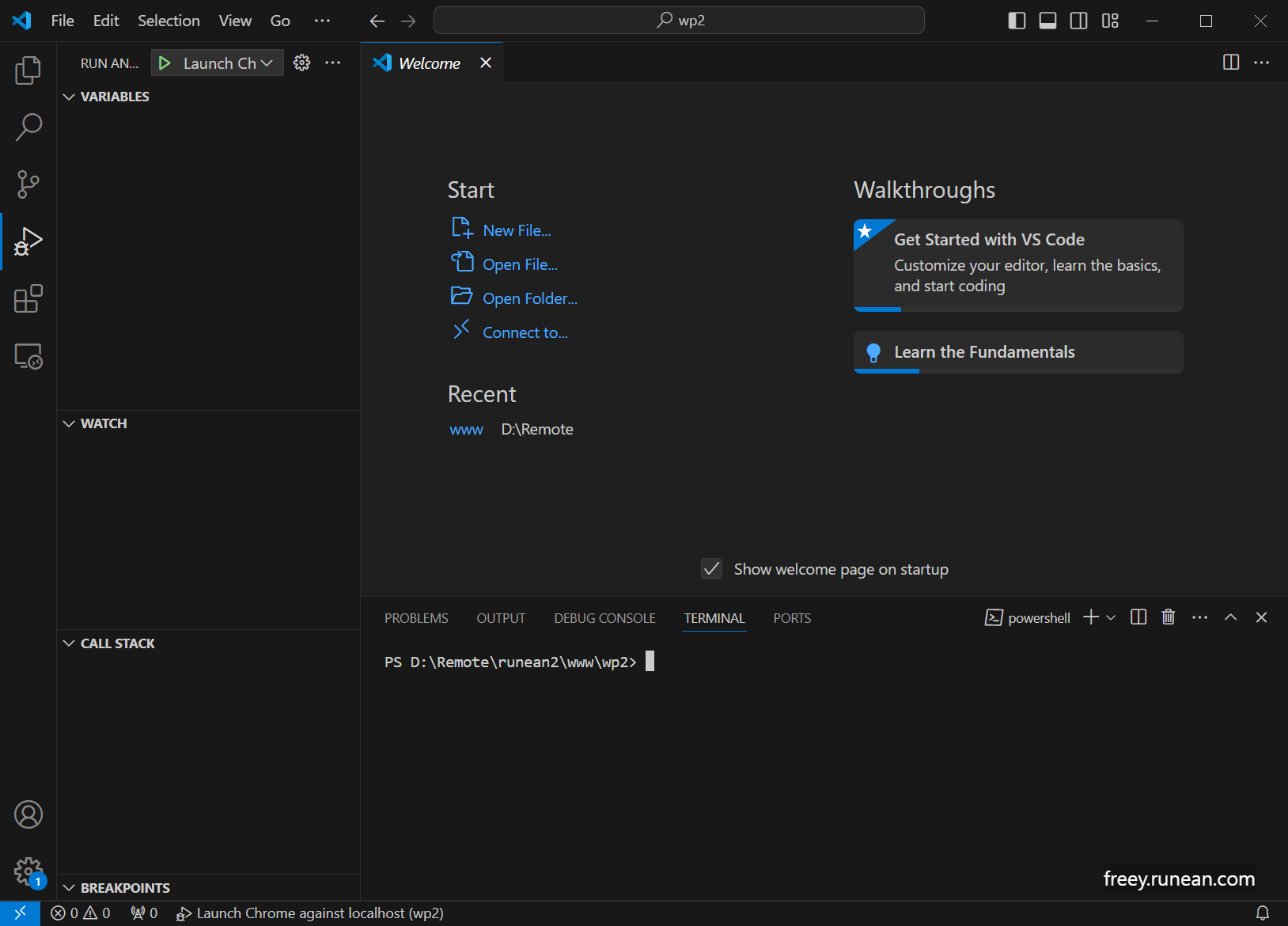The image size is (1288, 926).
Task: Open the remote window indicator in status bar
Action: pyautogui.click(x=21, y=913)
